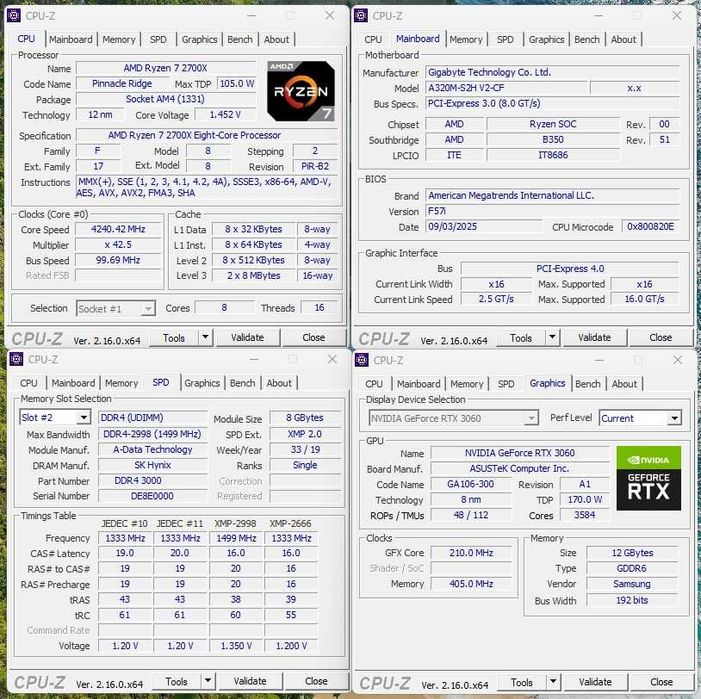Click the XMP-2998 voltage 1.350 V cell
Image resolution: width=701 pixels, height=699 pixels.
(x=236, y=646)
